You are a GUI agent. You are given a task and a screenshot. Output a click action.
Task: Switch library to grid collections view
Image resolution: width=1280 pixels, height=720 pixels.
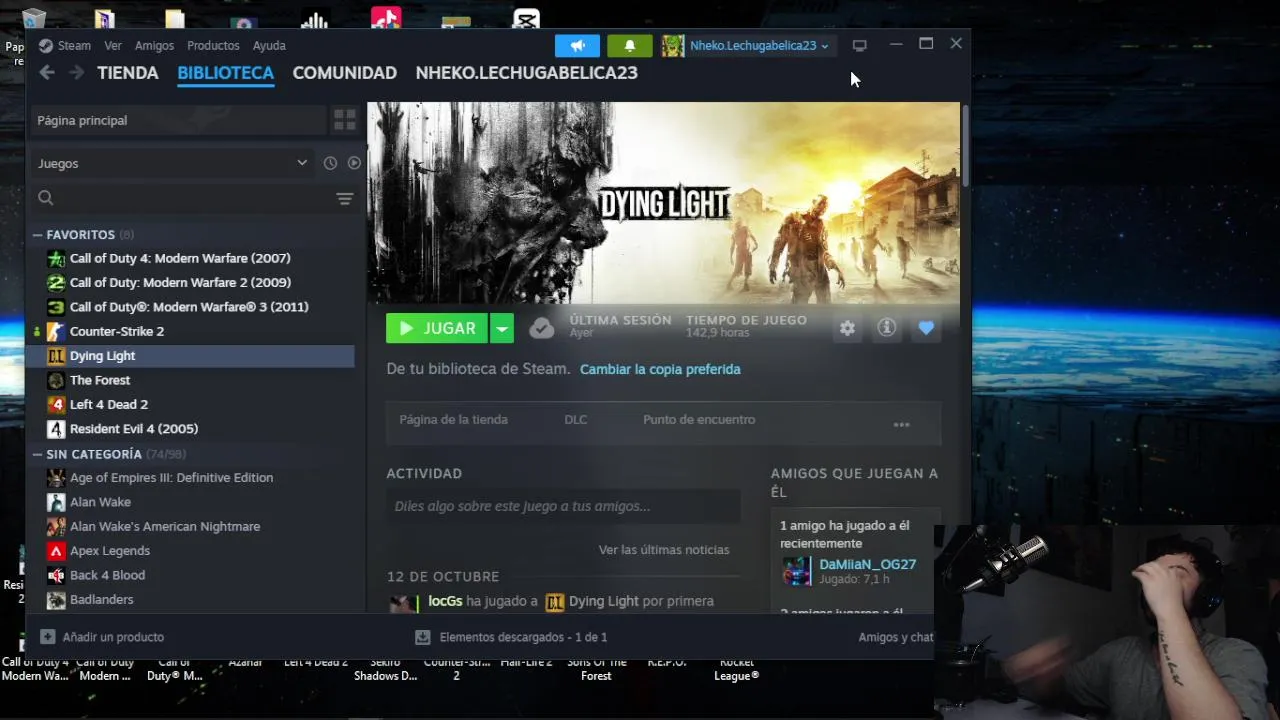pyautogui.click(x=344, y=120)
